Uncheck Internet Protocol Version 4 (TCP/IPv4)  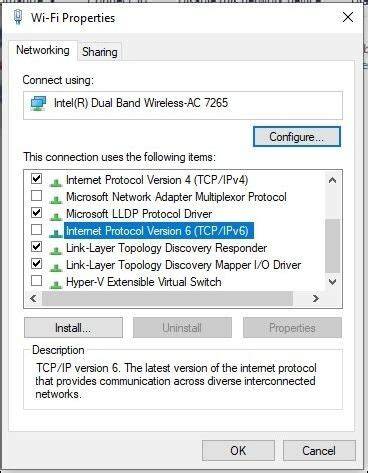click(x=36, y=179)
